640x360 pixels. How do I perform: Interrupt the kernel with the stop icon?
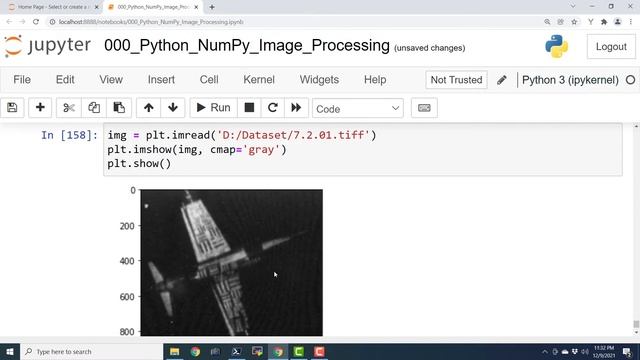click(x=249, y=108)
